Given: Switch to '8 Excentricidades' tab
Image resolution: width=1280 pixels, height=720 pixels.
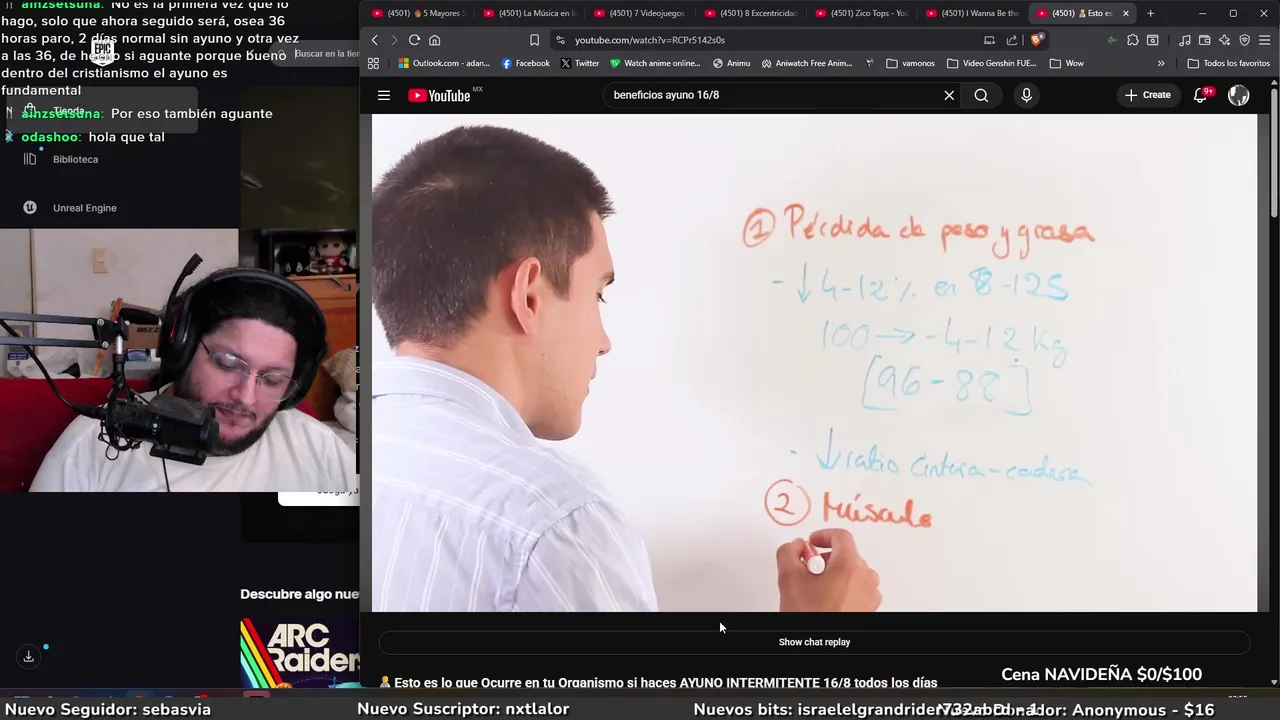Looking at the screenshot, I should 752,13.
